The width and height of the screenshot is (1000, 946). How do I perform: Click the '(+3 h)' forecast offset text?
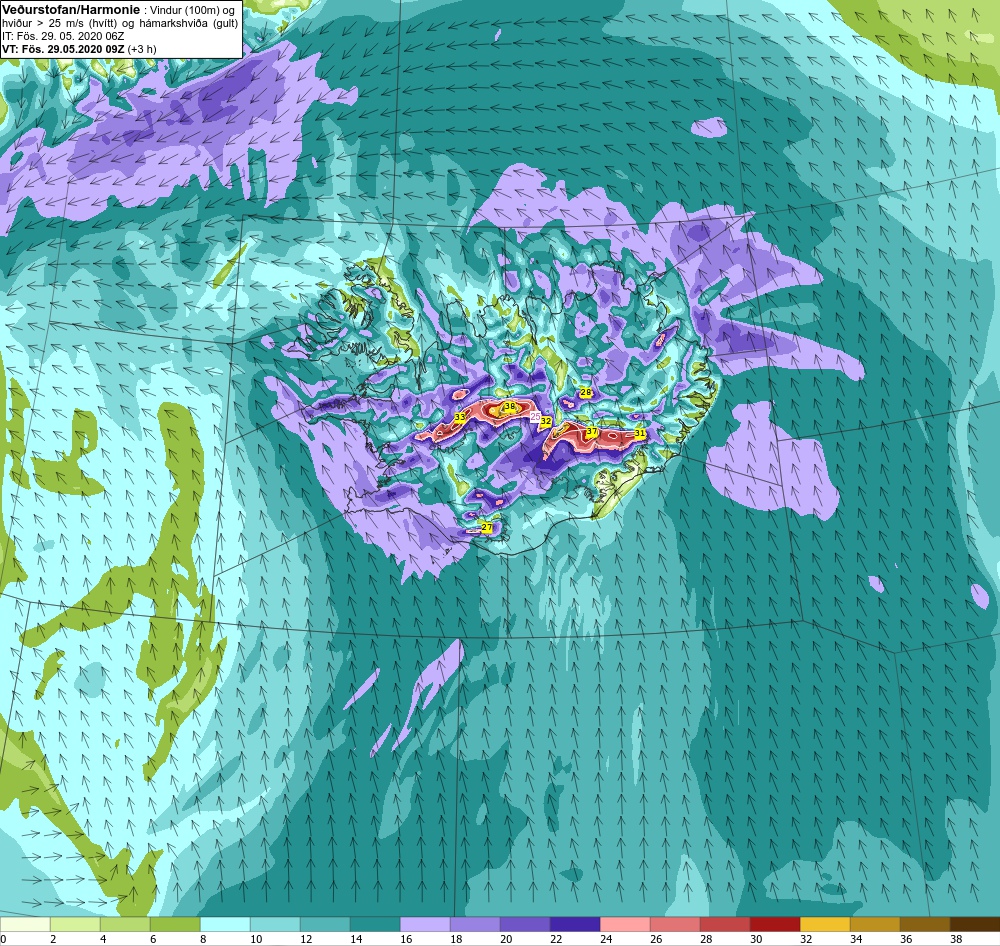click(x=142, y=49)
